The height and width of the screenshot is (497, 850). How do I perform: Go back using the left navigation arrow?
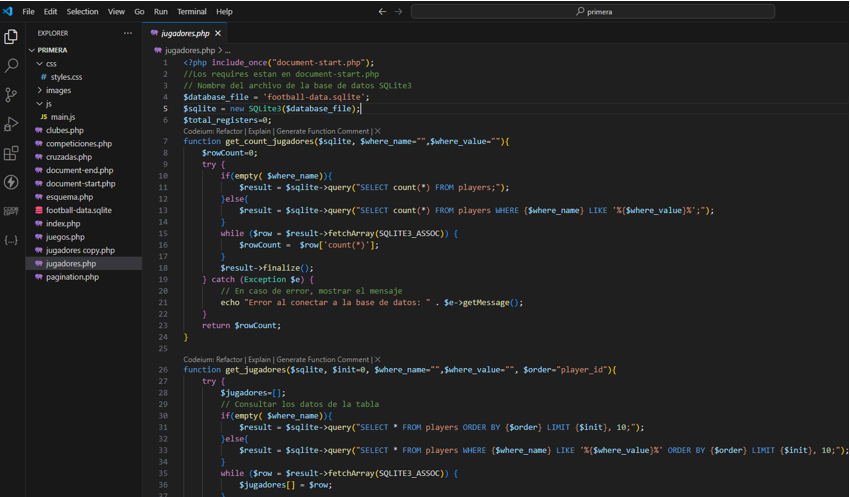(382, 12)
